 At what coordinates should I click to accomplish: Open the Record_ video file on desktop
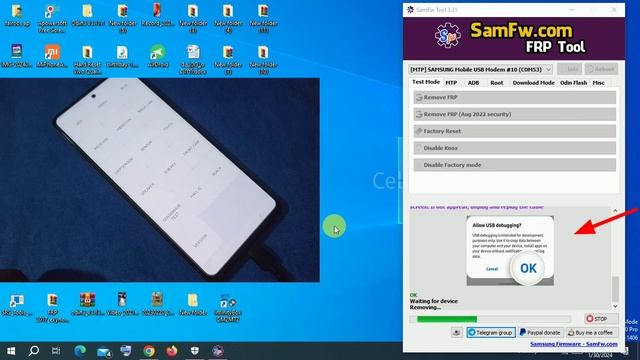pos(158,15)
